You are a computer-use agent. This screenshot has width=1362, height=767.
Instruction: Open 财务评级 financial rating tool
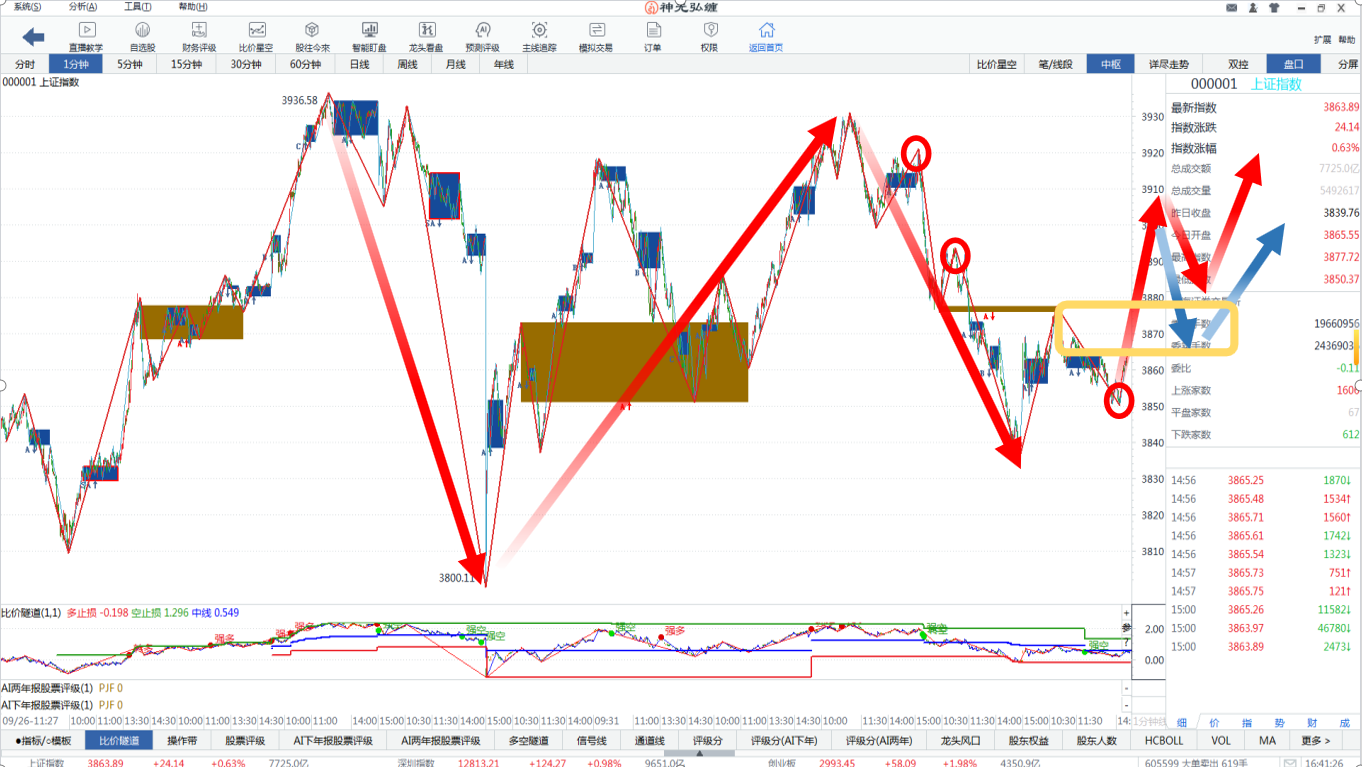[x=199, y=36]
